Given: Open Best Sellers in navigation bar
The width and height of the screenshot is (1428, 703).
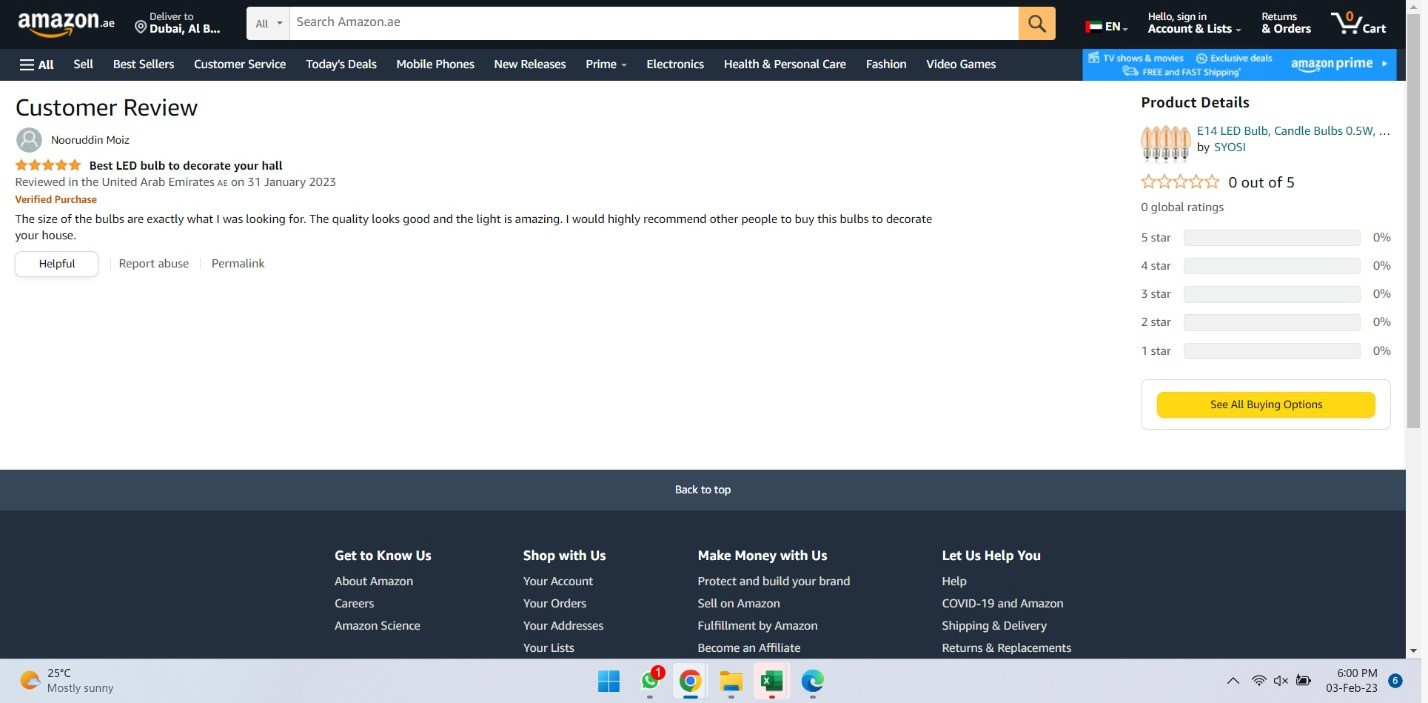Looking at the screenshot, I should (x=143, y=64).
